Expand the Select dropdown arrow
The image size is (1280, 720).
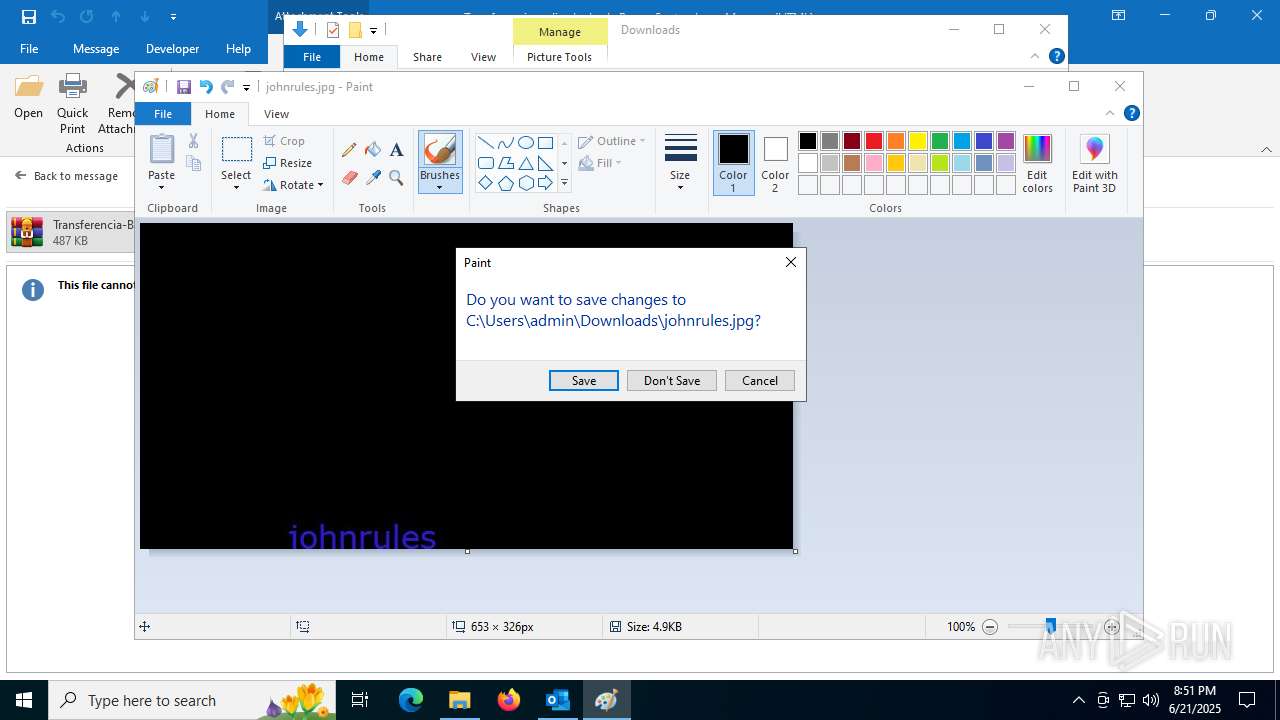[237, 187]
